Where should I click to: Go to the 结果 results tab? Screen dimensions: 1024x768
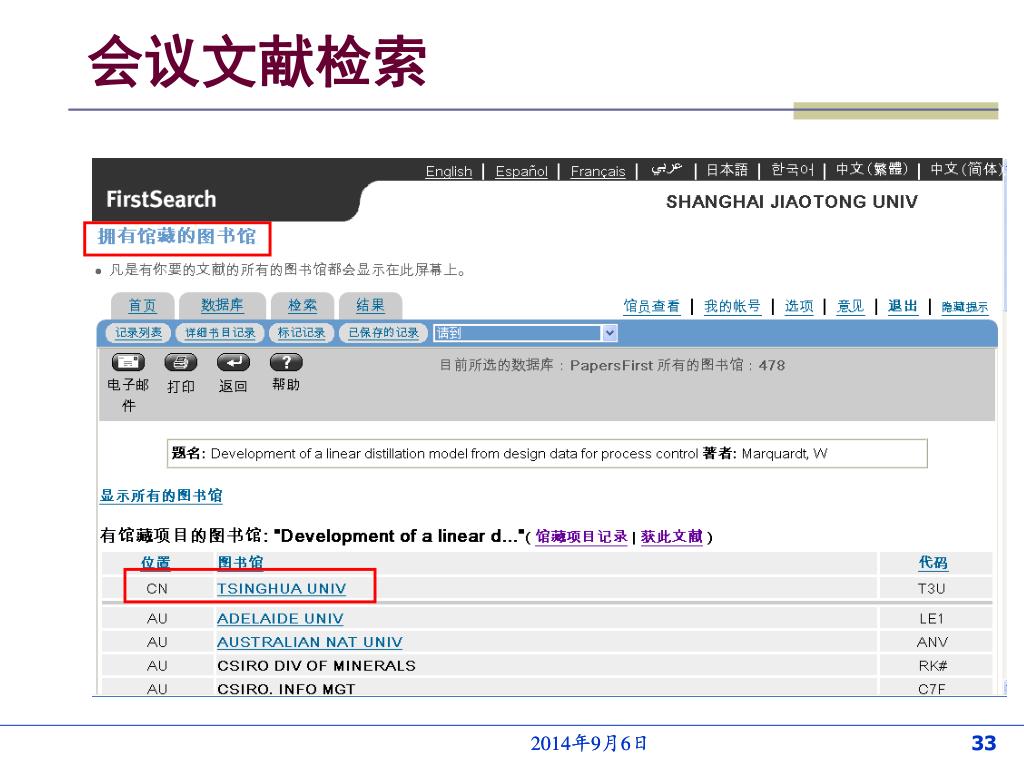[370, 305]
